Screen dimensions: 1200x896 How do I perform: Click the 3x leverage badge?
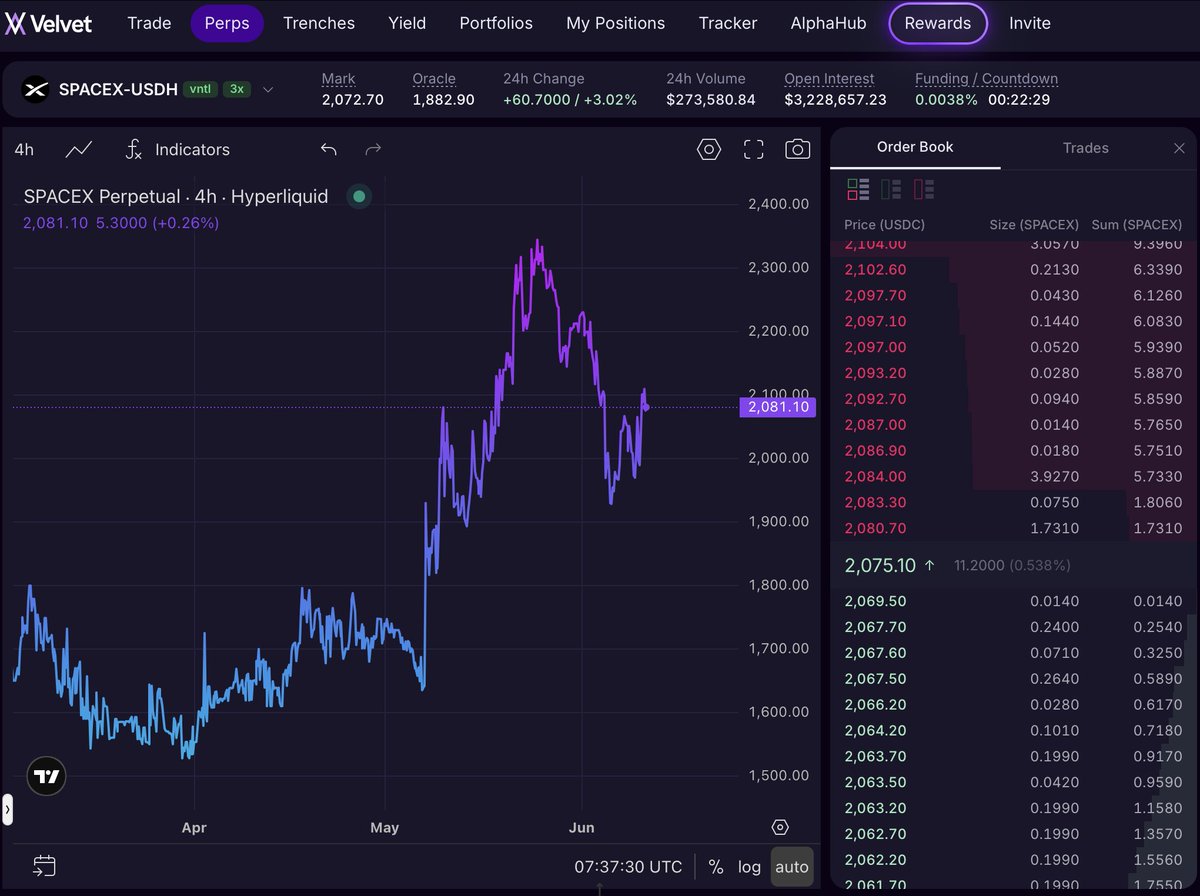(x=237, y=89)
